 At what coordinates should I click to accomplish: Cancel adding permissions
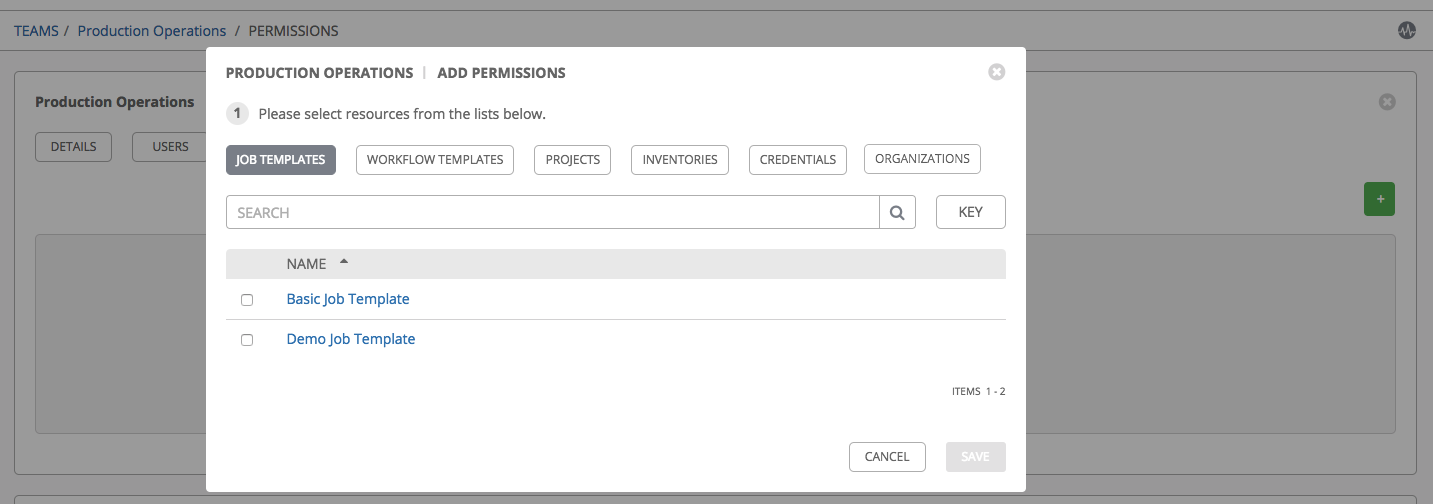click(x=887, y=456)
